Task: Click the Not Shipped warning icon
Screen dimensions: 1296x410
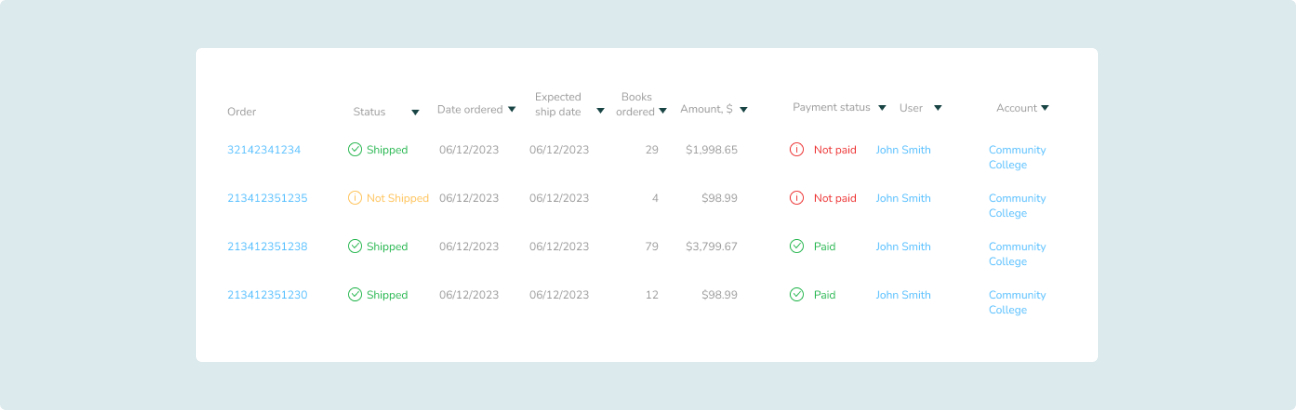Action: coord(355,198)
